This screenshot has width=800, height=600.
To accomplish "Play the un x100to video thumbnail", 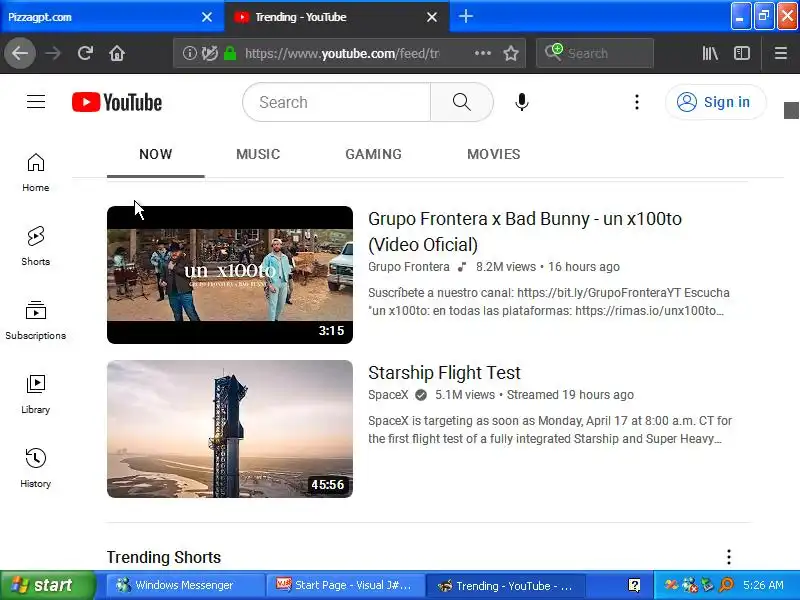I will (x=230, y=275).
